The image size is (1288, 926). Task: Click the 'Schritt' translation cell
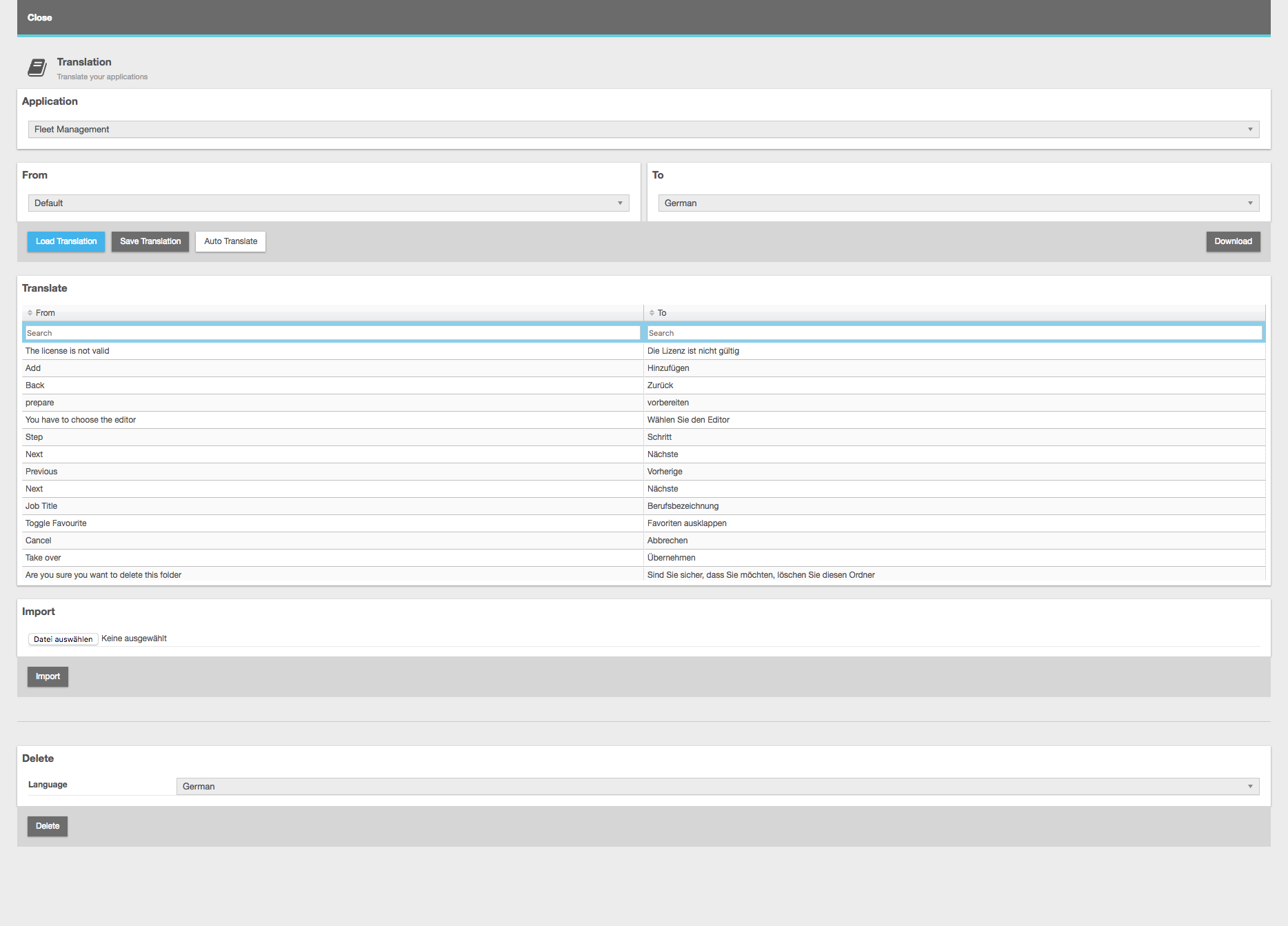tap(954, 437)
